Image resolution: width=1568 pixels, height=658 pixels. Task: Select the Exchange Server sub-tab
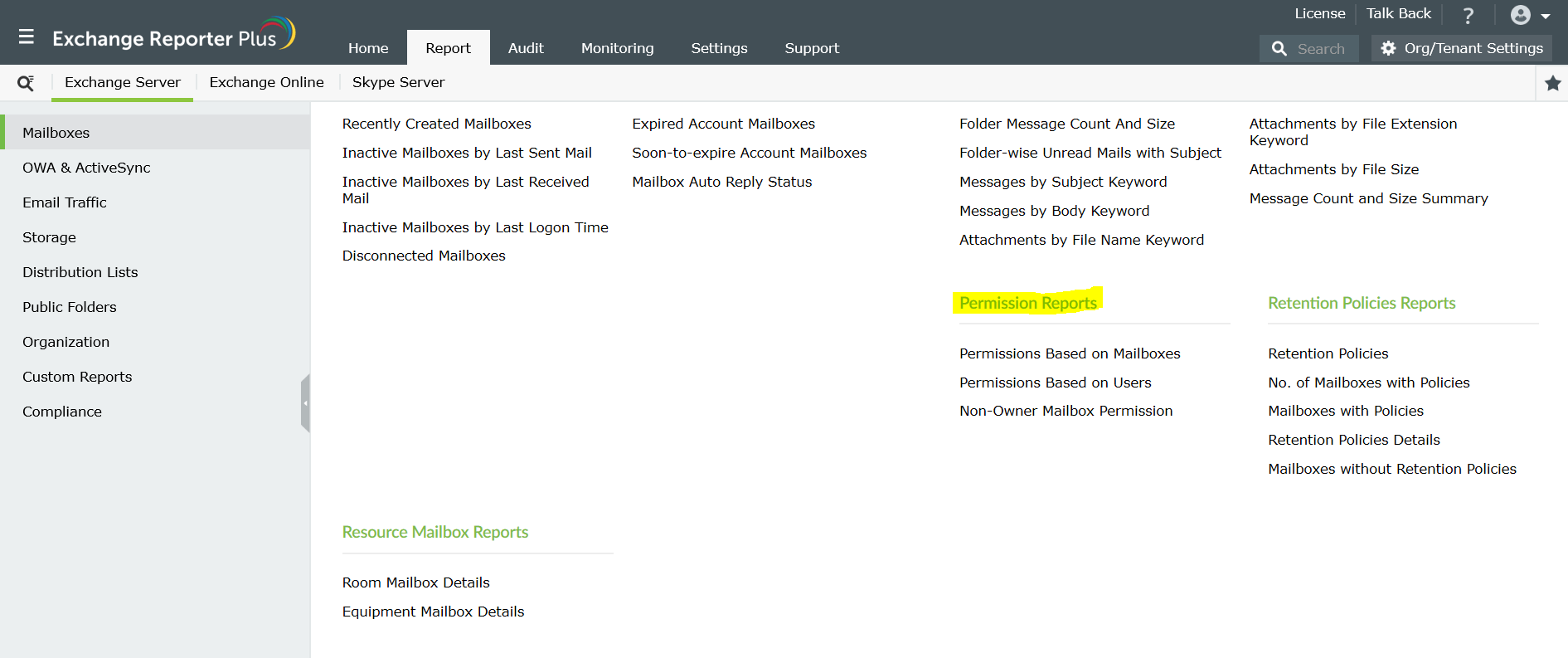[x=123, y=82]
